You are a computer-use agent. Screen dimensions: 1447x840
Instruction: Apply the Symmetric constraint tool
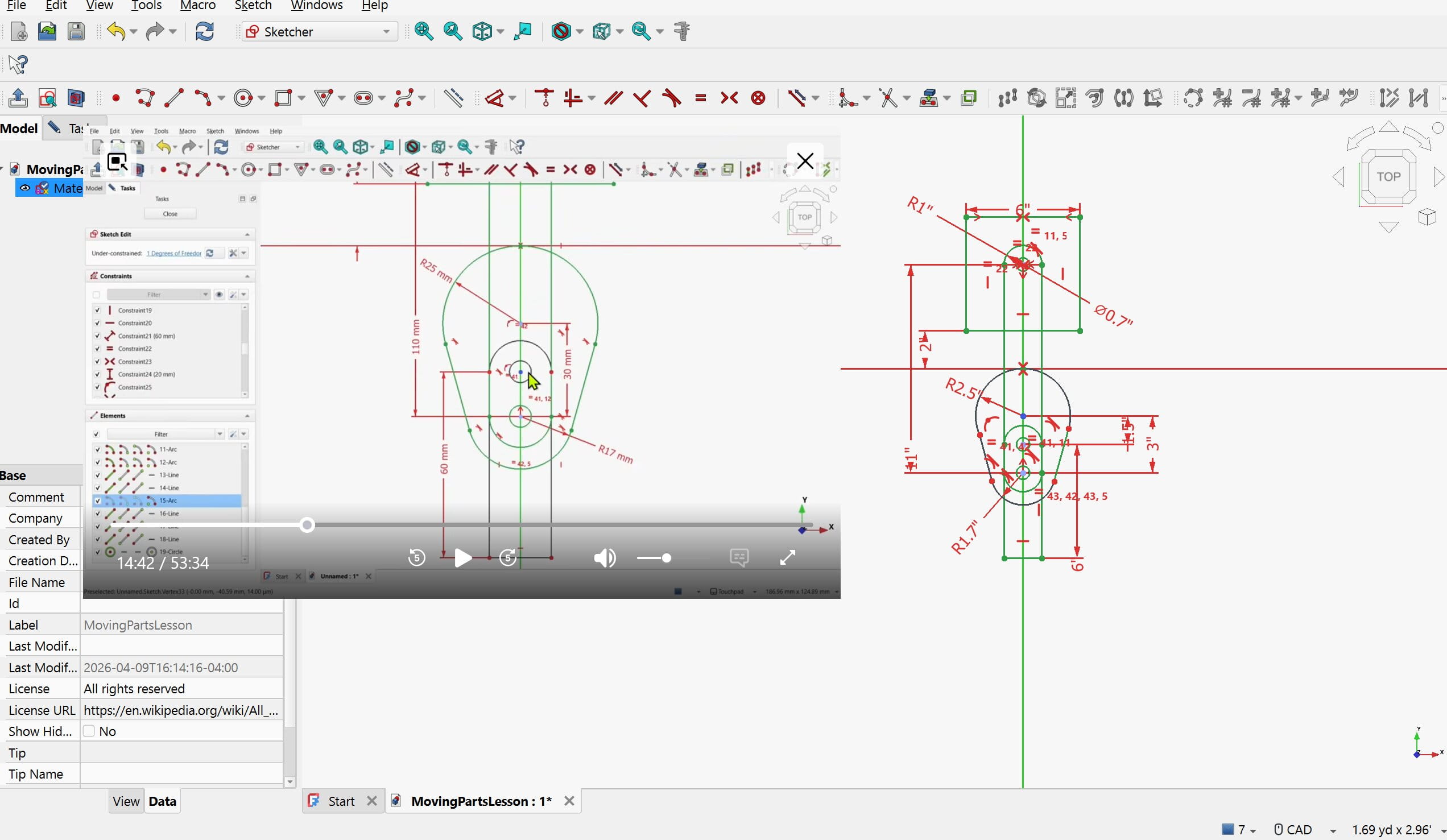click(729, 98)
